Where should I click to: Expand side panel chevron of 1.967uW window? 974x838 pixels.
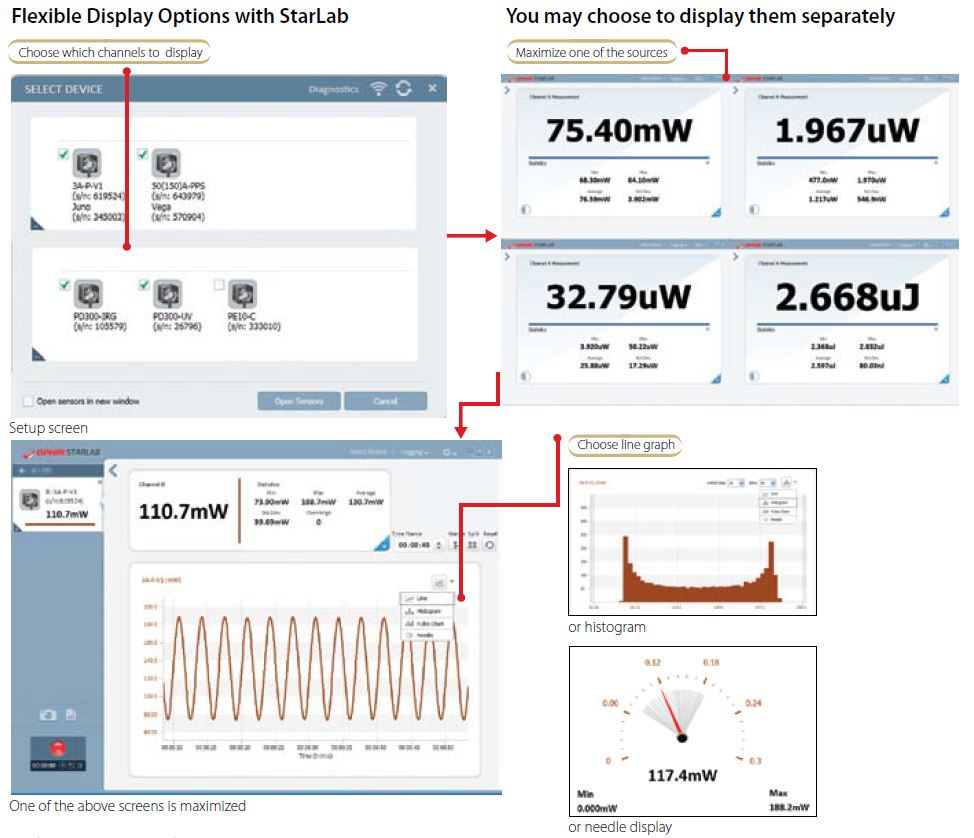(x=735, y=91)
